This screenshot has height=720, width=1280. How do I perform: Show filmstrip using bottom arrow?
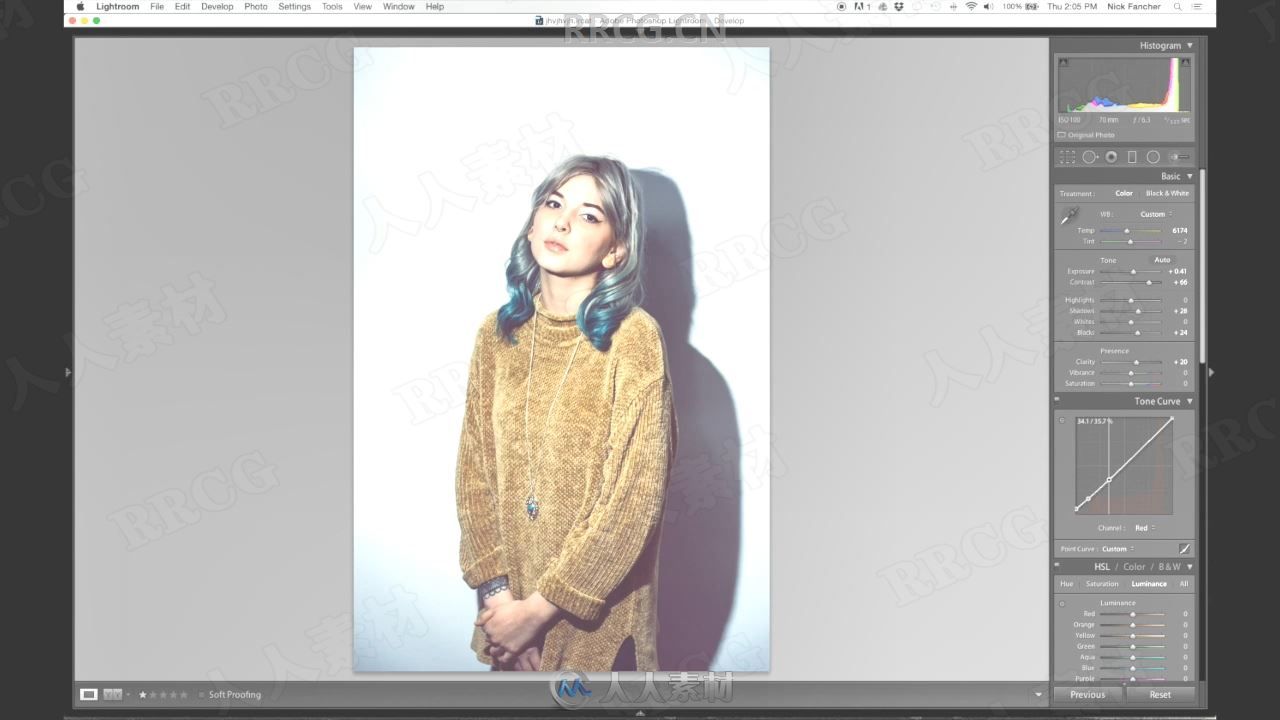click(x=640, y=713)
